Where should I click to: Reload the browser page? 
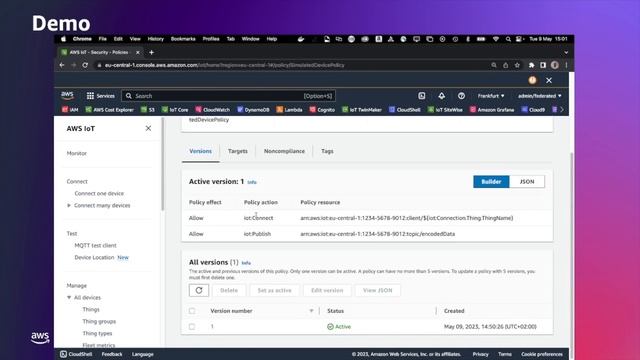[85, 65]
